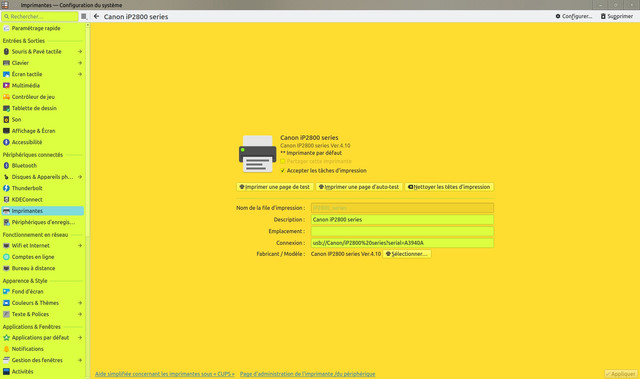
Task: Click the Souris & Pavé tactile mouse icon
Action: tap(6, 51)
